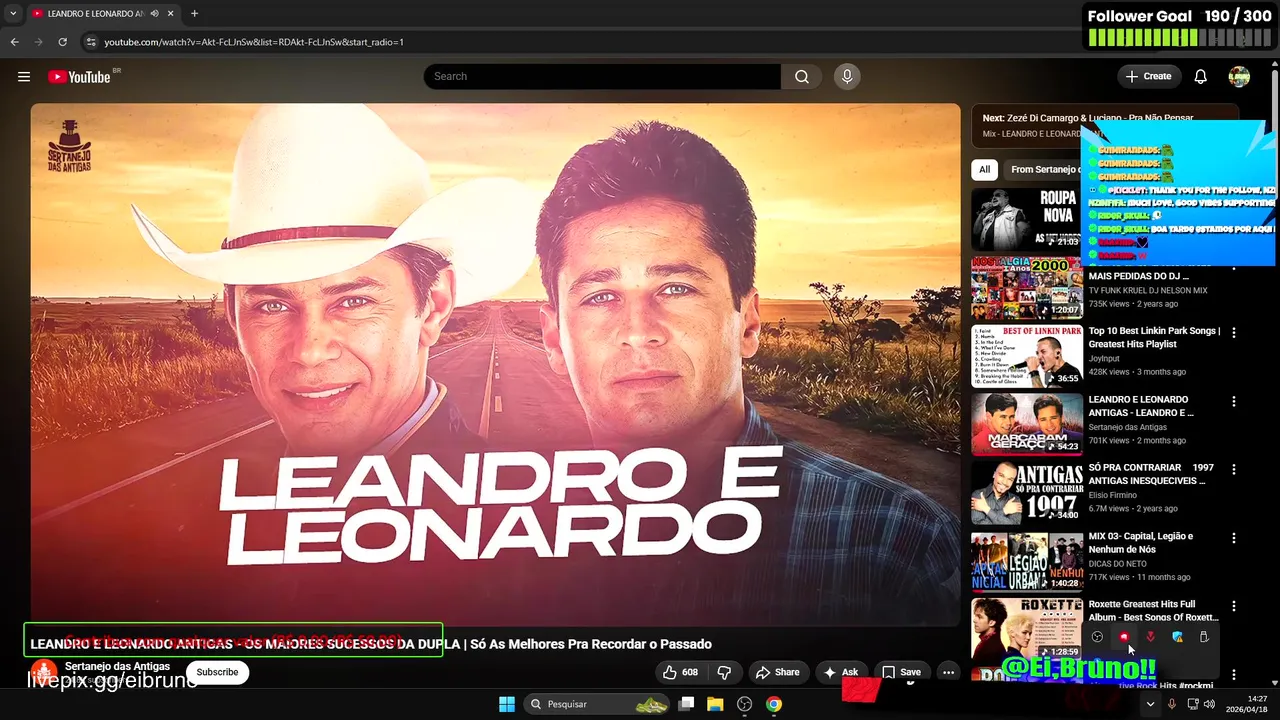Focus the YouTube search field
1280x720 pixels.
[x=602, y=77]
